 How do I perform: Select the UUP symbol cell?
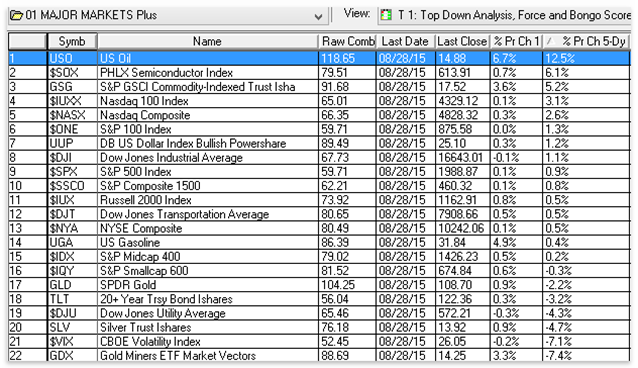(72, 143)
